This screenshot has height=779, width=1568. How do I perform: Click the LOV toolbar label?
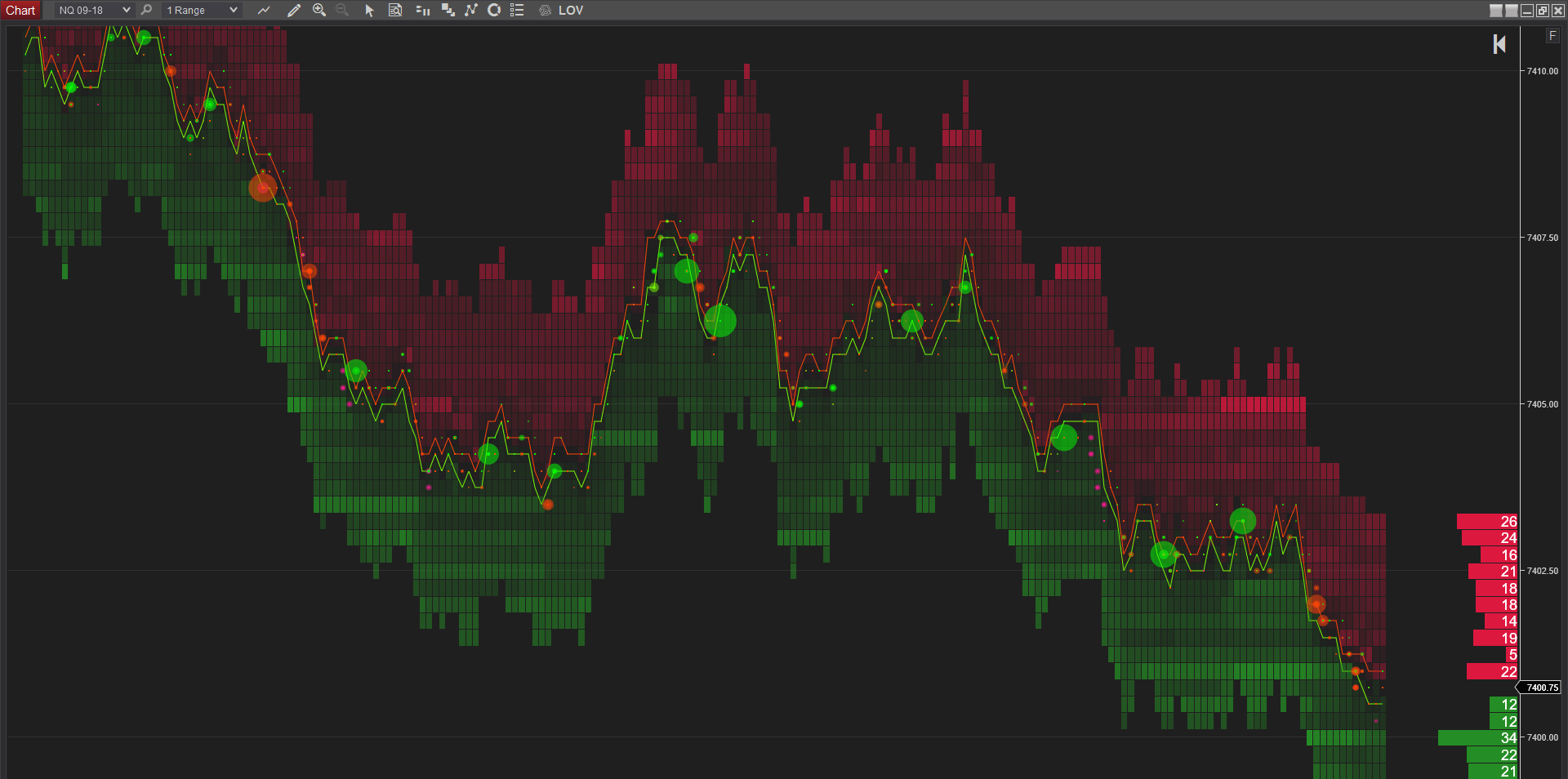tap(571, 10)
